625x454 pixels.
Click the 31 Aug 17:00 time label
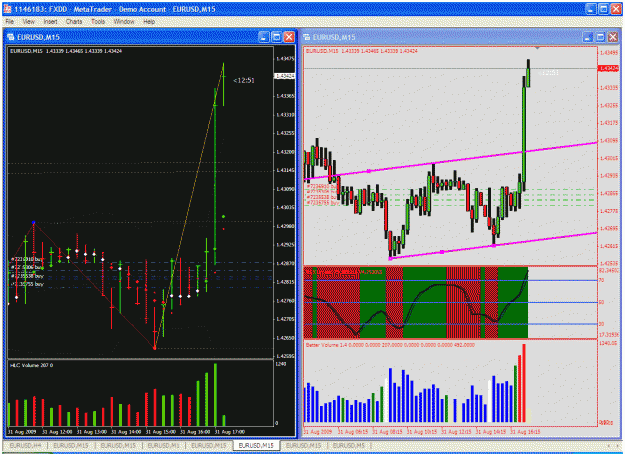[x=229, y=432]
